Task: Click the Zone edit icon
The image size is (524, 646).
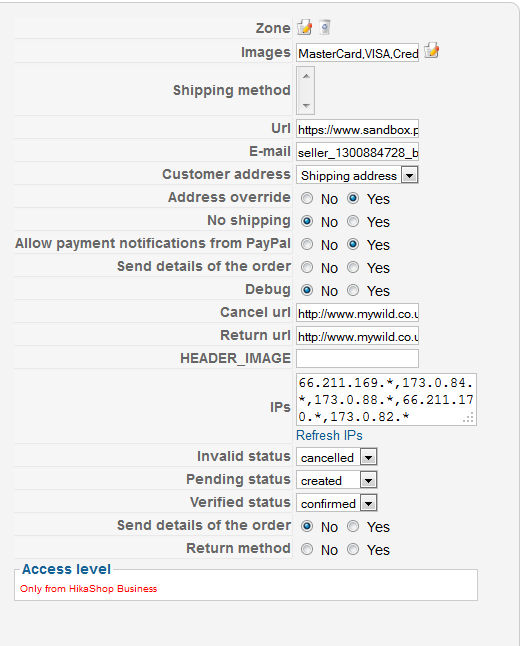Action: [305, 27]
